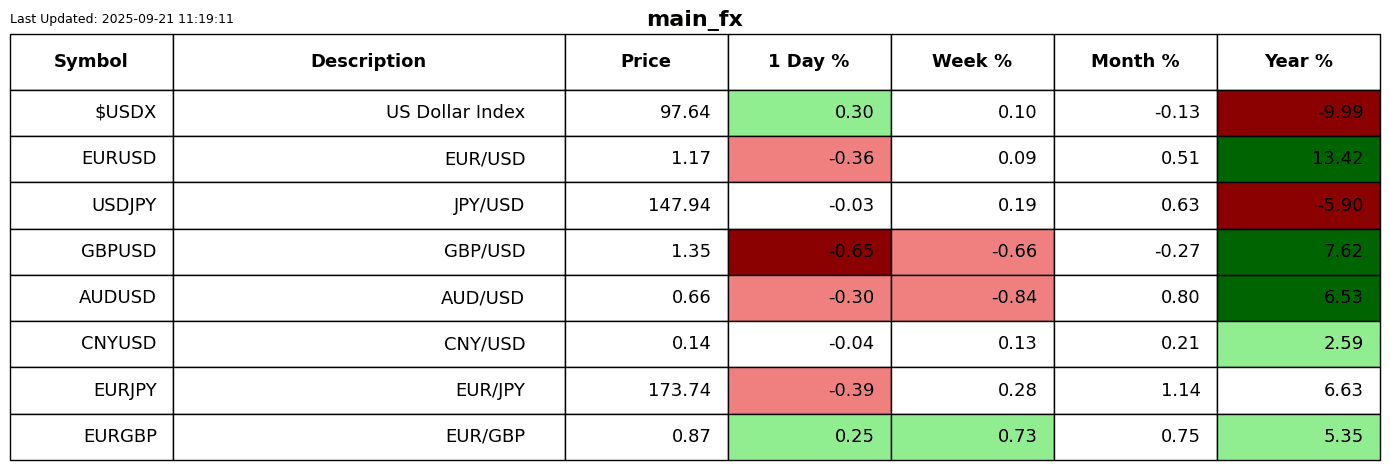1390x470 pixels.
Task: Click the USDJPY symbol cell
Action: coord(91,206)
